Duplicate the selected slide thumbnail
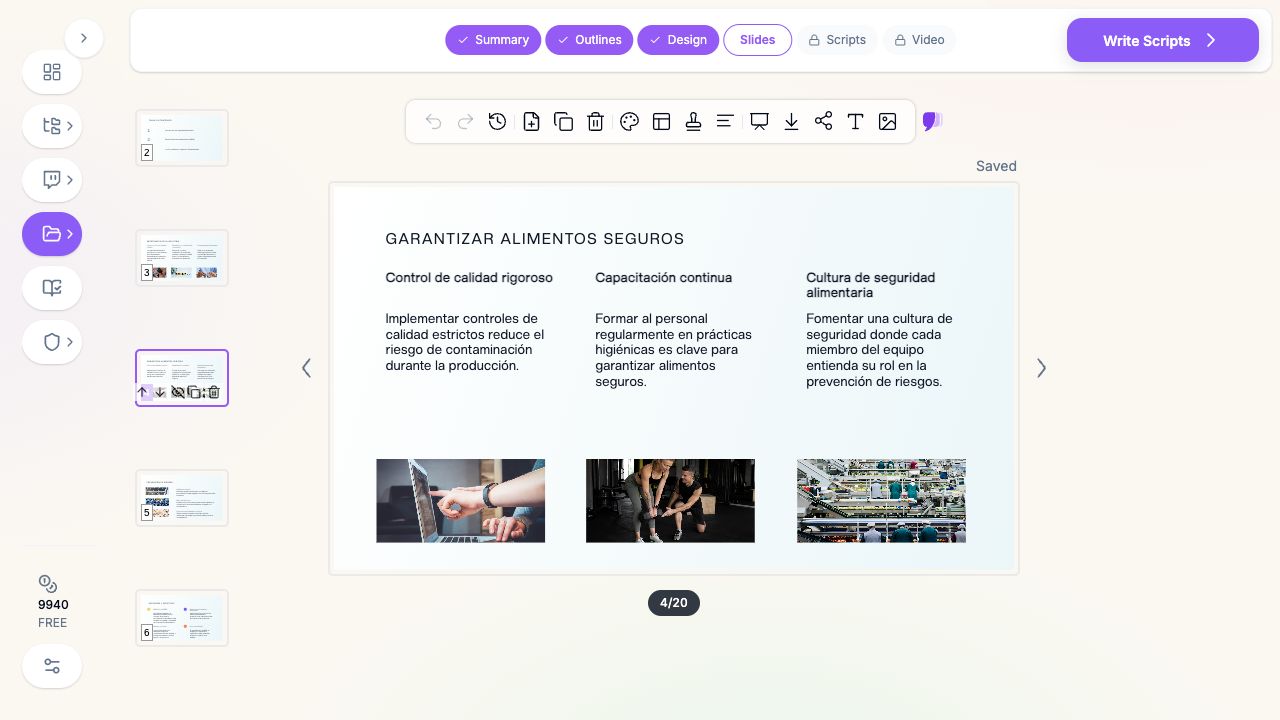Screen dimensions: 1280x720 [195, 392]
